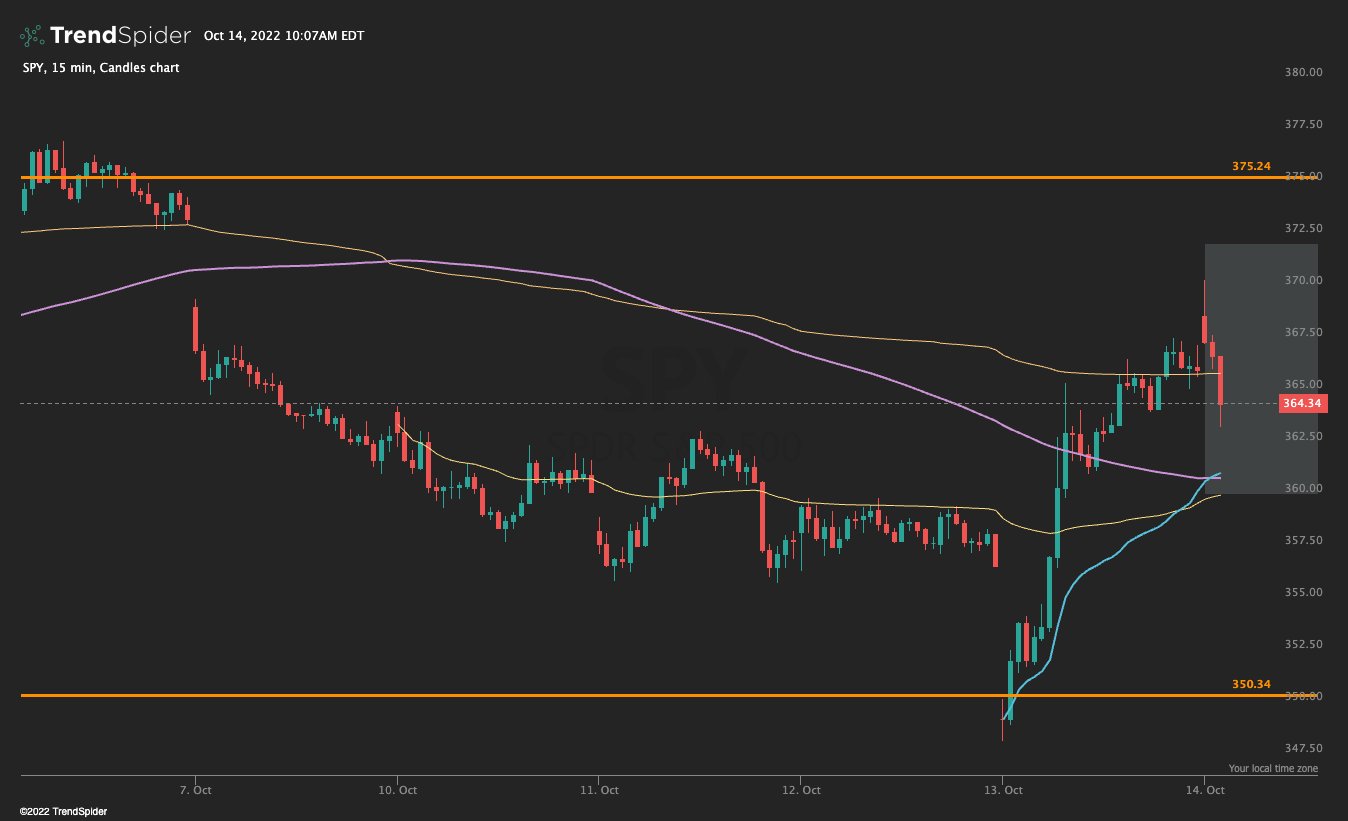Click the timestamp Oct 14, 2022 10:07AM EDT

(x=284, y=36)
